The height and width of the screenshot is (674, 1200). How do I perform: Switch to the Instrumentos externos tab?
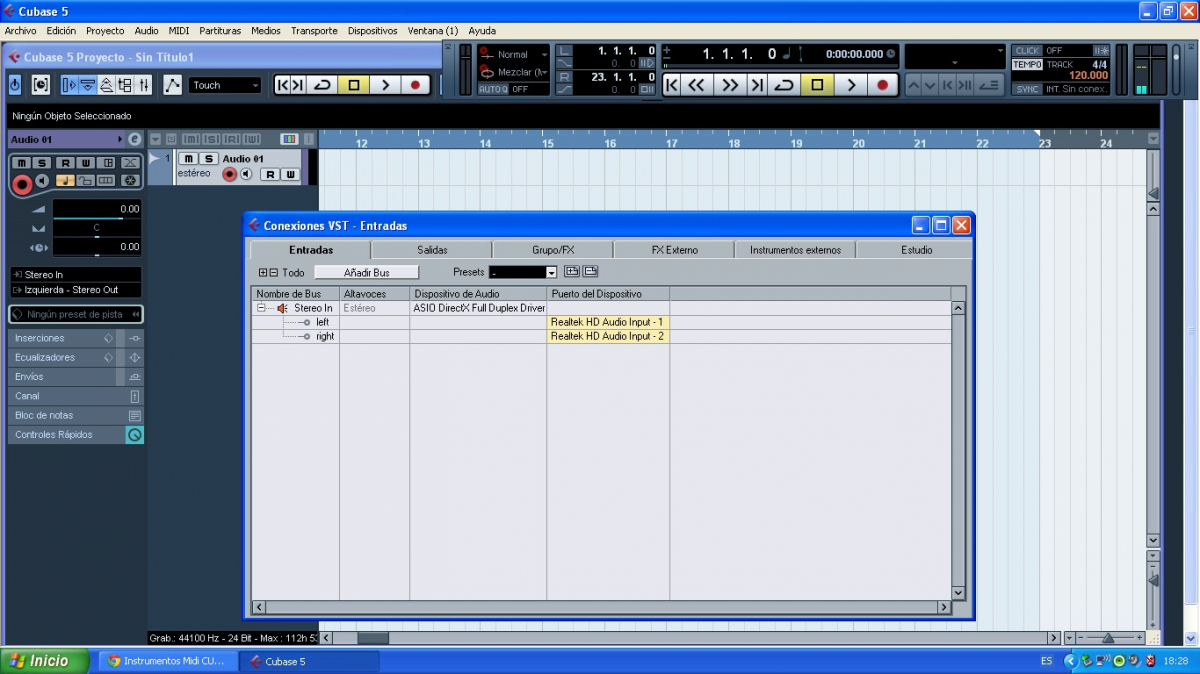[x=795, y=250]
